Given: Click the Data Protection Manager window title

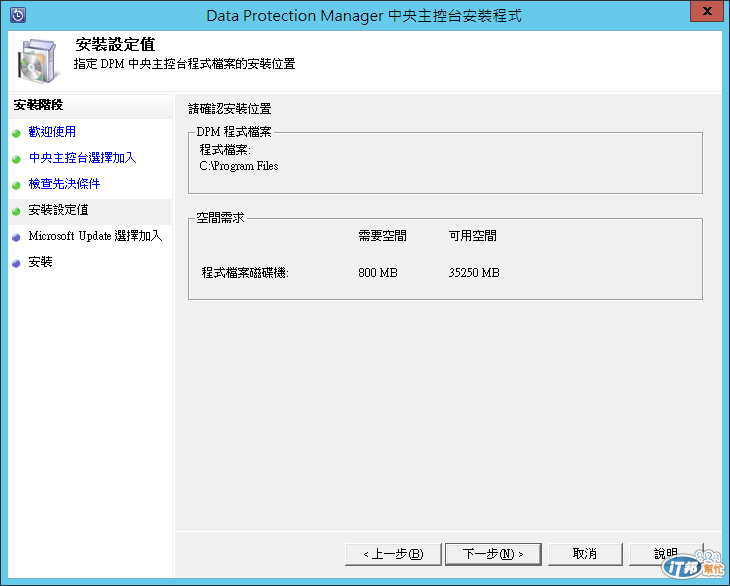Looking at the screenshot, I should (x=364, y=15).
